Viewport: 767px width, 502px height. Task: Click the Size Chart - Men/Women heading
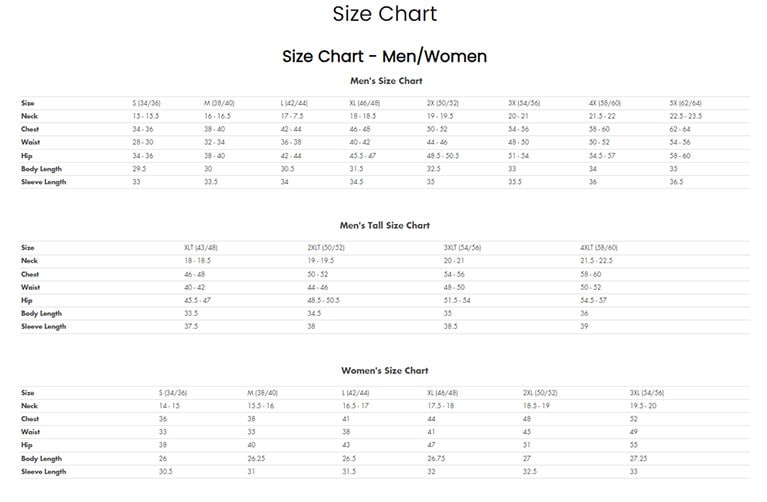[384, 56]
